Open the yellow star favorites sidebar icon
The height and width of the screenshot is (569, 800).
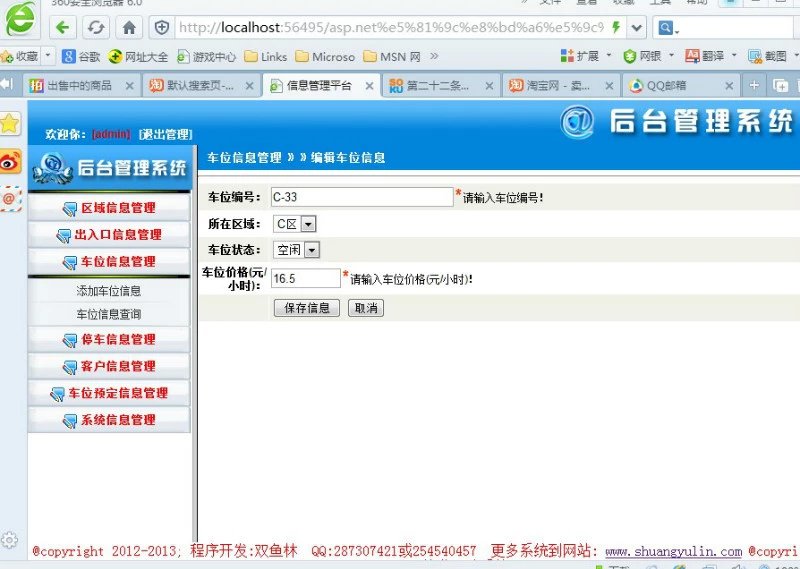10,123
